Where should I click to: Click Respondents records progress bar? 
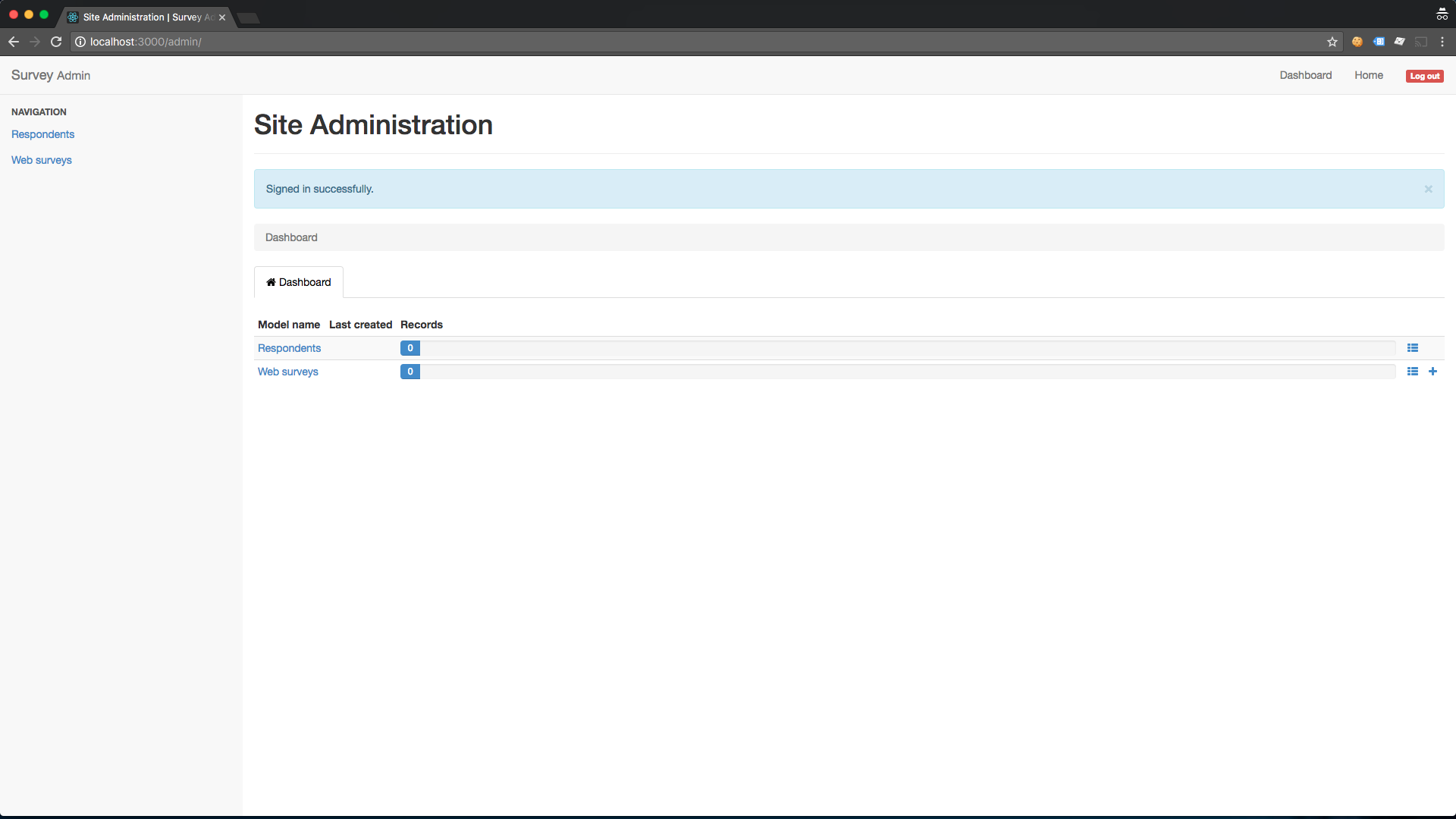click(x=898, y=348)
